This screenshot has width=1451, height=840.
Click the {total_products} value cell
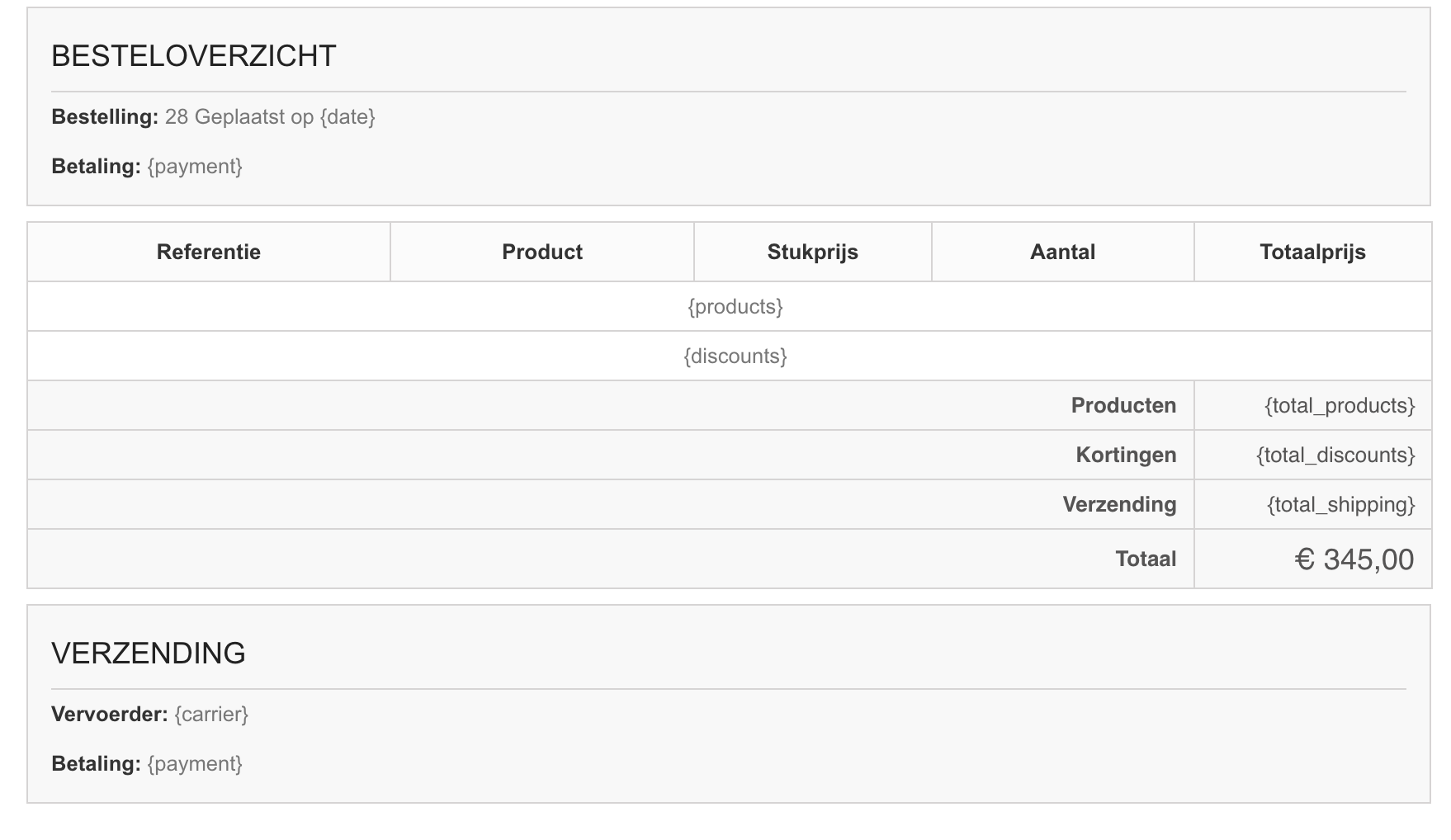(x=1313, y=405)
